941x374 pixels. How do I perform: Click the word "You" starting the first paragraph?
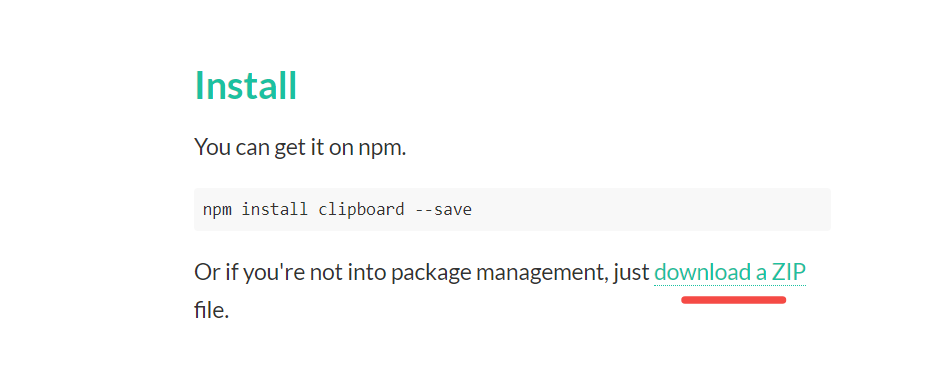211,146
